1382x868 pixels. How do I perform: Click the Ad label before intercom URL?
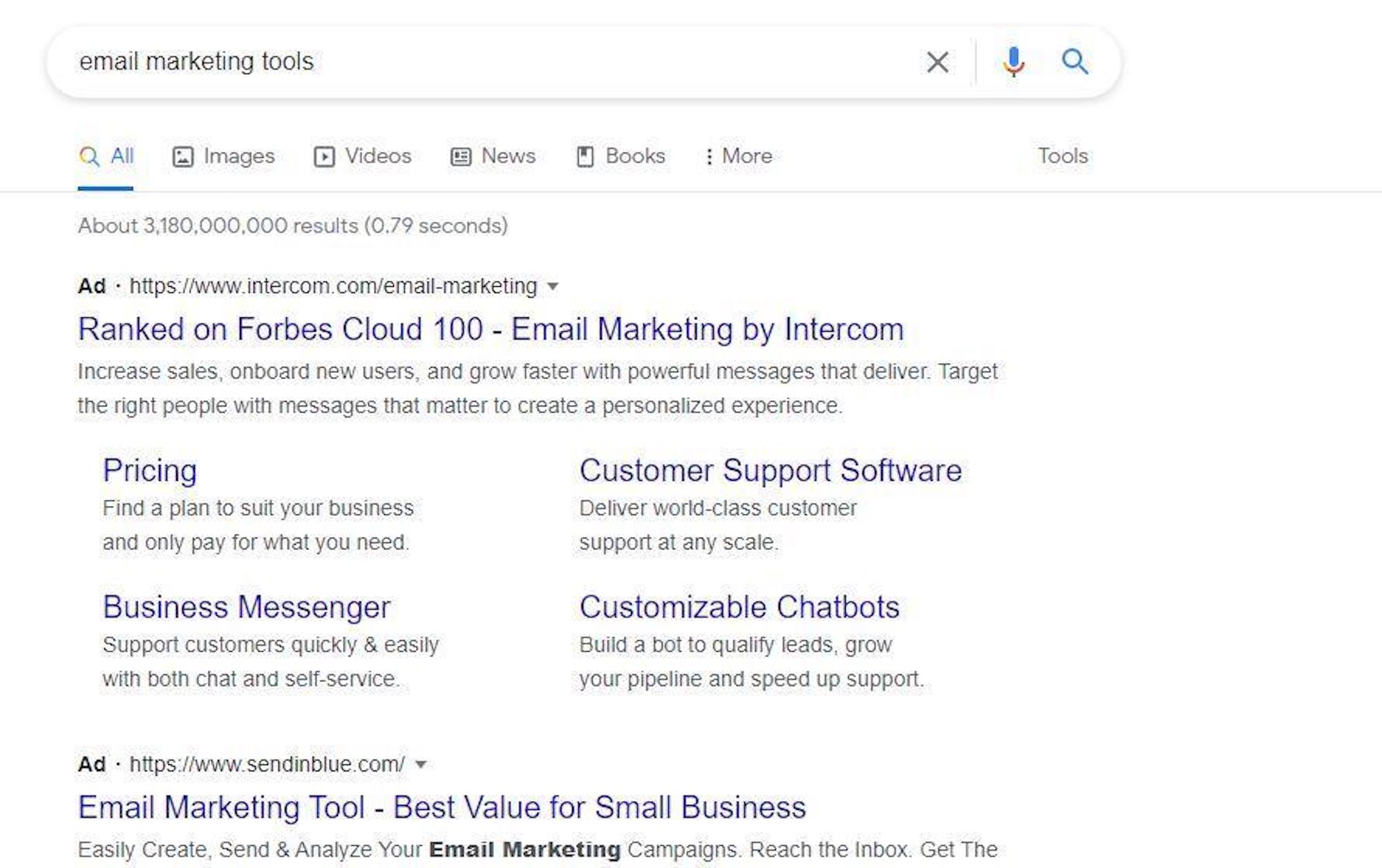pos(92,286)
